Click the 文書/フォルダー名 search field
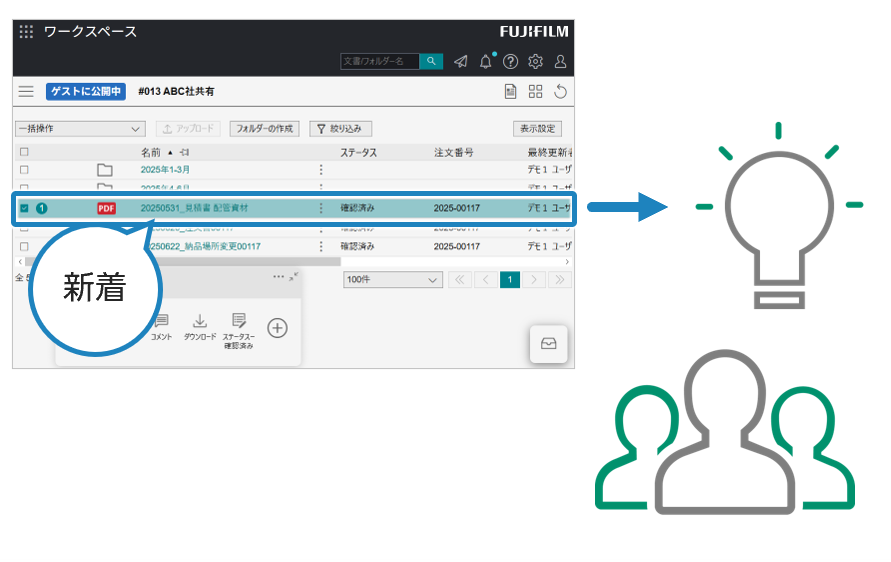Screen dimensions: 891x562 tap(379, 61)
